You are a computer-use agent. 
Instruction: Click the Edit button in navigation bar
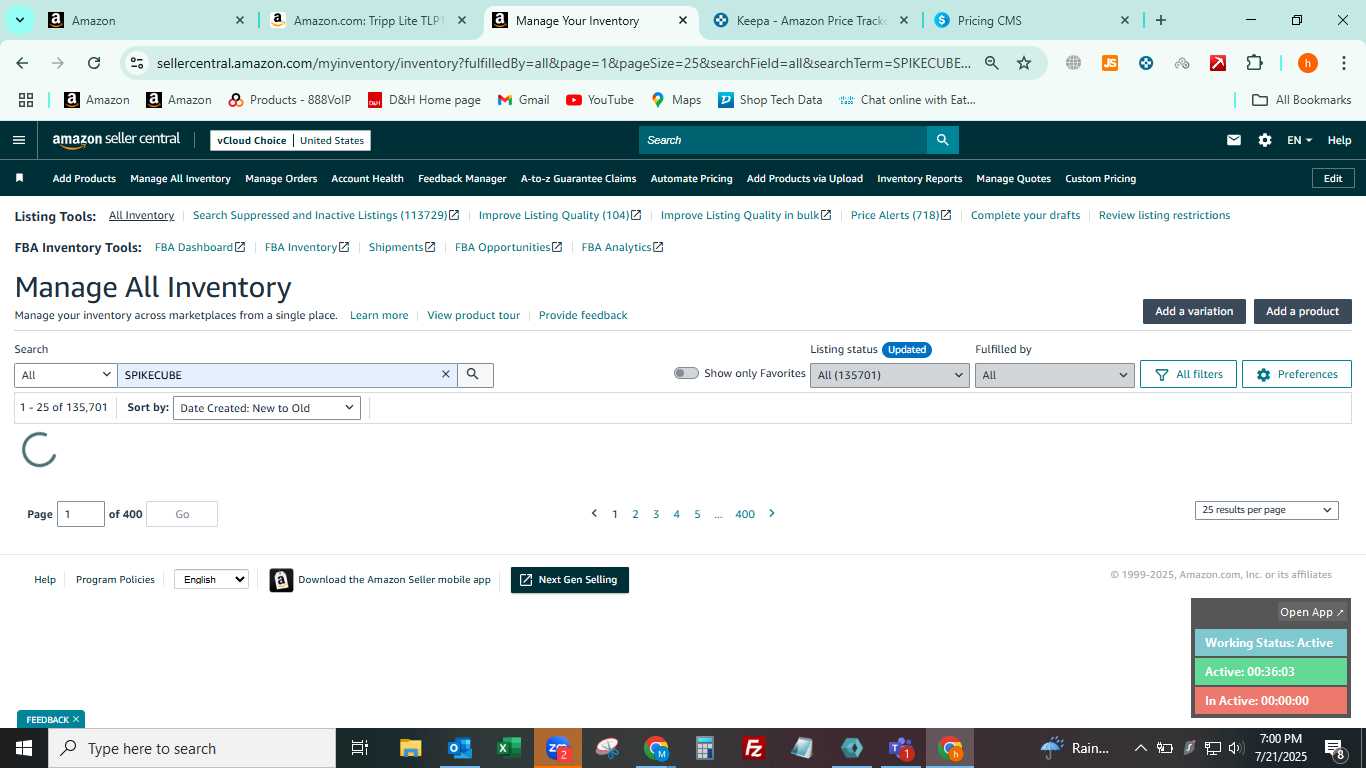point(1333,178)
